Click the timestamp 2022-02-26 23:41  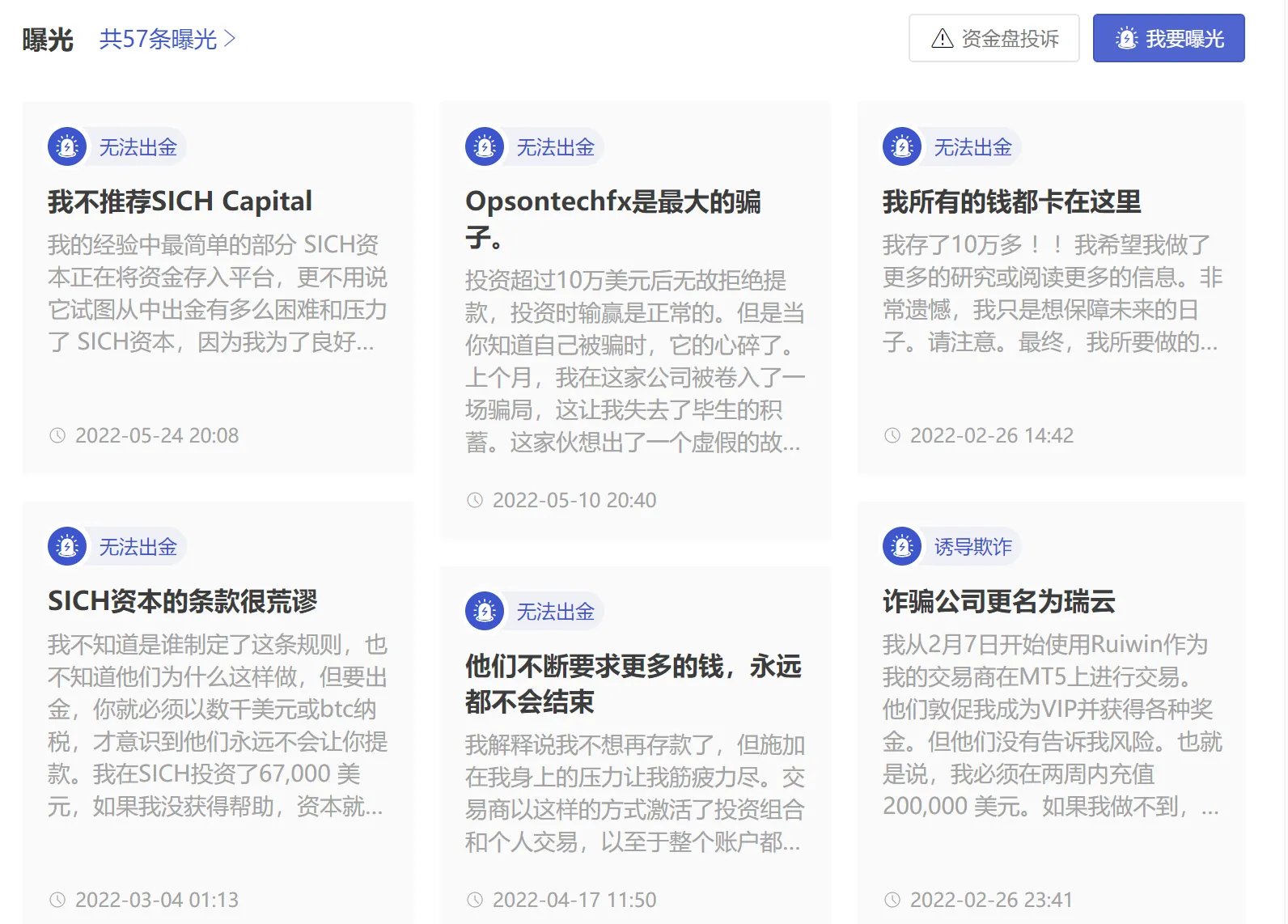[x=991, y=900]
